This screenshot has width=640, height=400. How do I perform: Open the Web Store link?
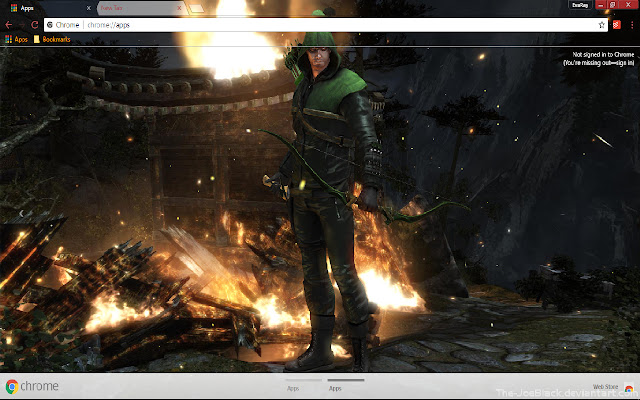[605, 387]
